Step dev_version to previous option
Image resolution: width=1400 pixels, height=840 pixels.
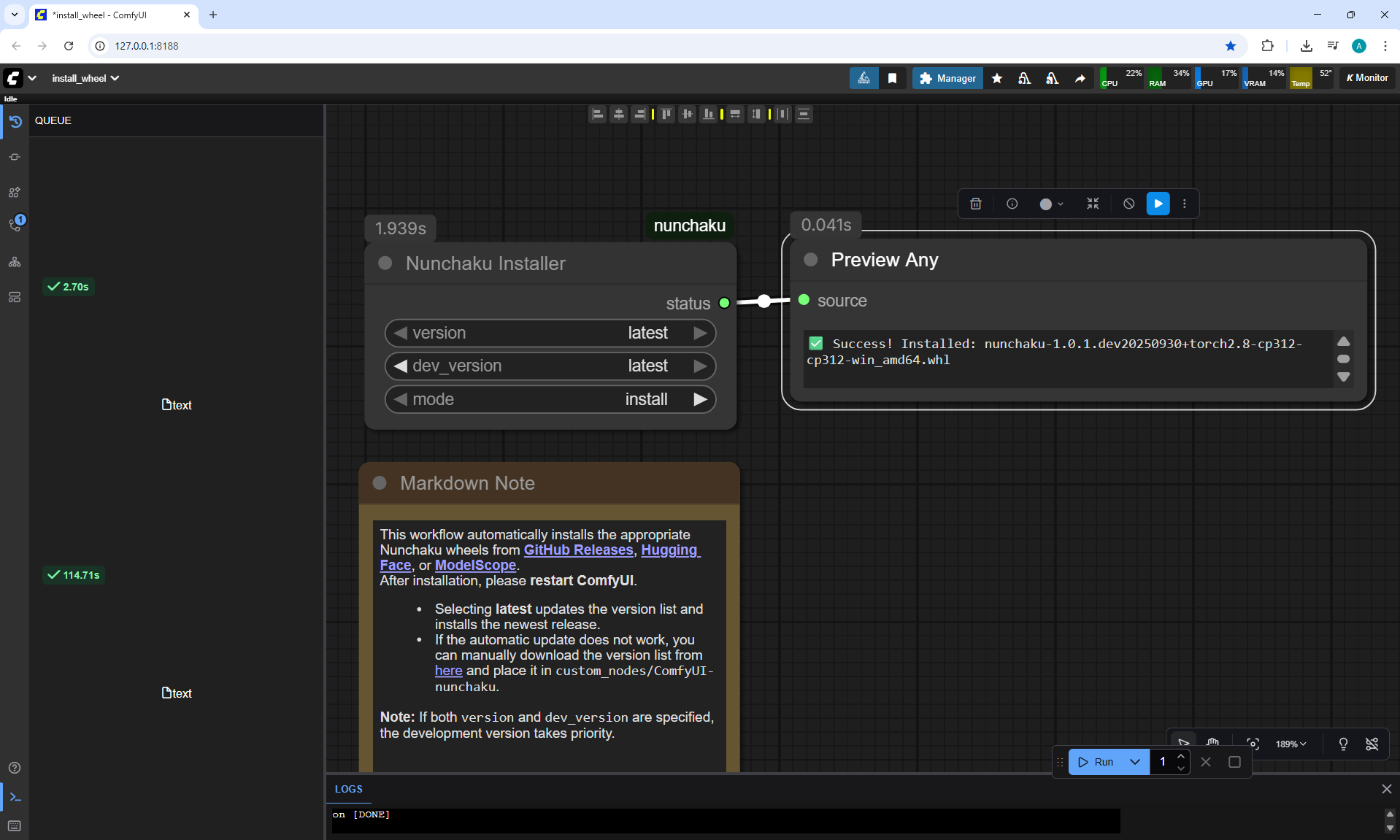tap(400, 366)
